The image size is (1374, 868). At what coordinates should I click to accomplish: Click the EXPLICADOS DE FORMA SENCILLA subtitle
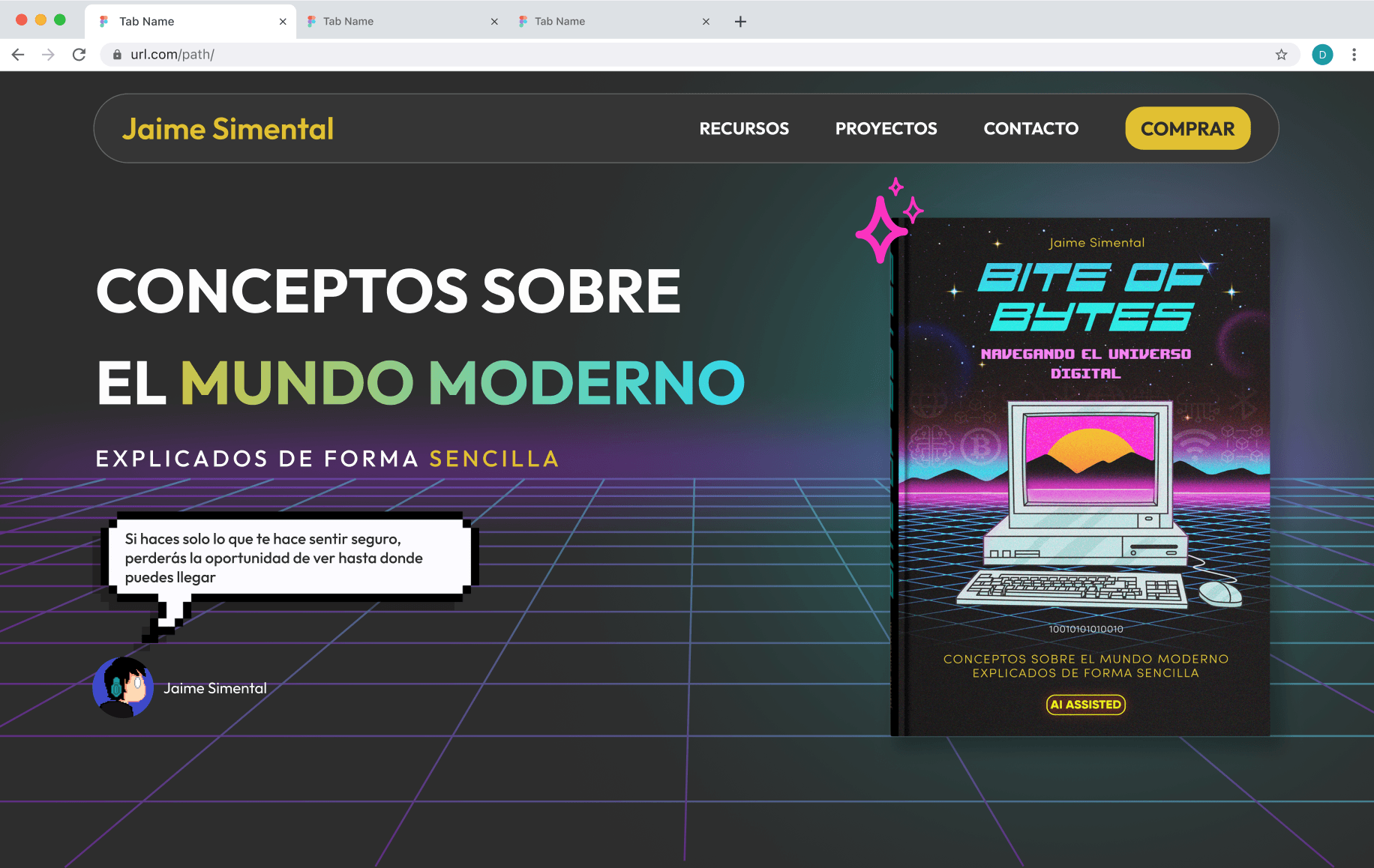(x=328, y=459)
